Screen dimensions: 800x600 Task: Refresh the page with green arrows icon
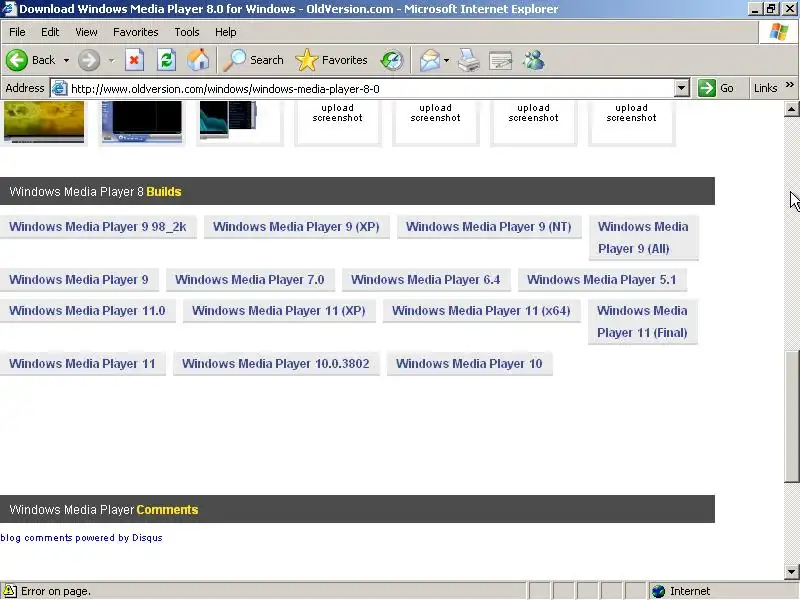click(166, 60)
